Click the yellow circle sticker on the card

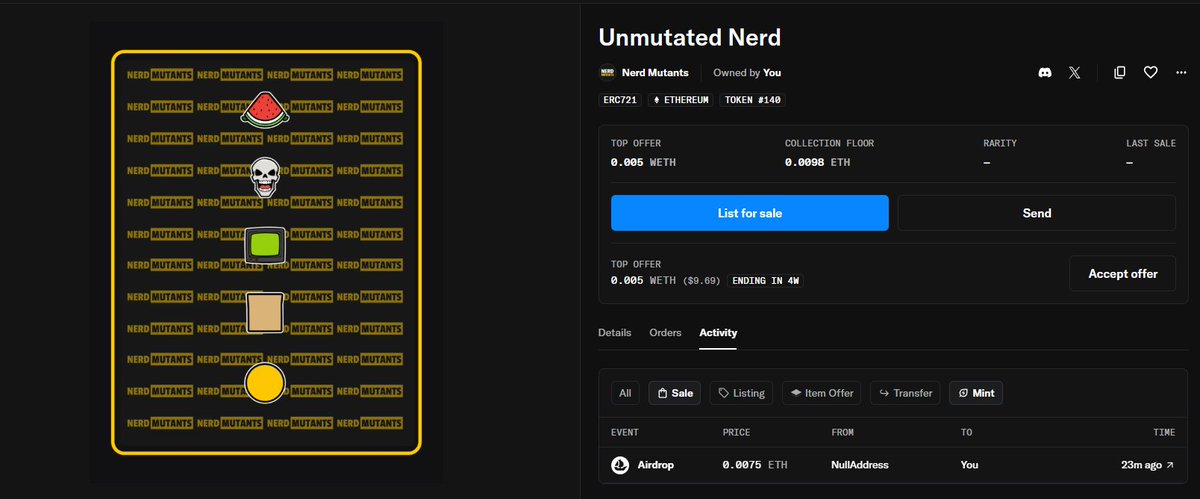(x=265, y=383)
